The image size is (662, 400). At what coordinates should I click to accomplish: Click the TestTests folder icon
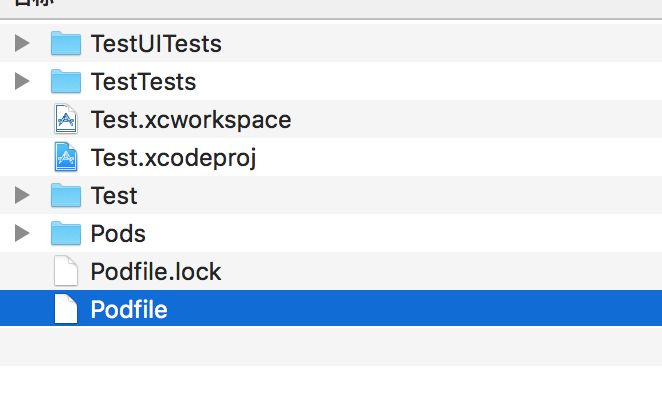point(65,81)
